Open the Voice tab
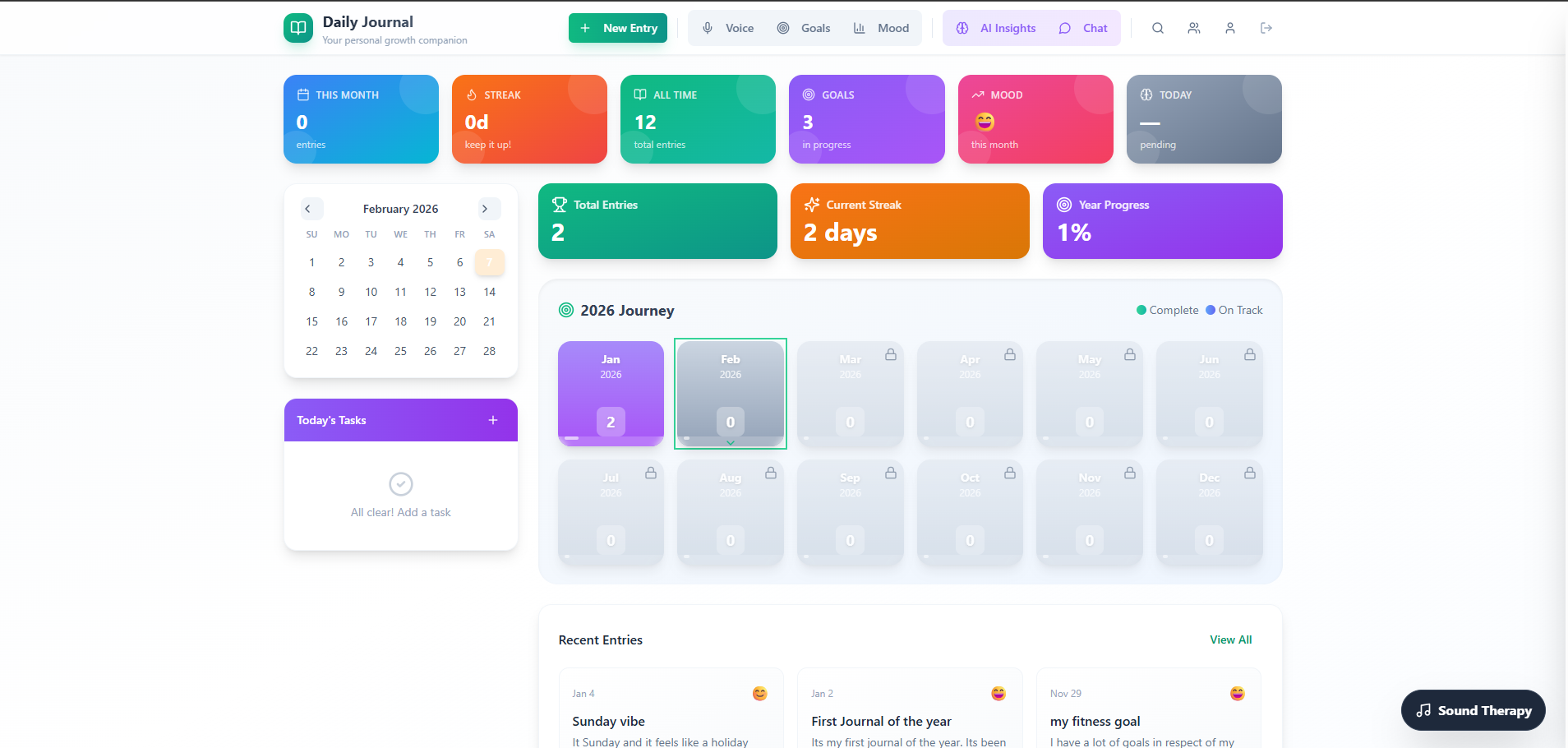The image size is (1568, 748). tap(728, 28)
